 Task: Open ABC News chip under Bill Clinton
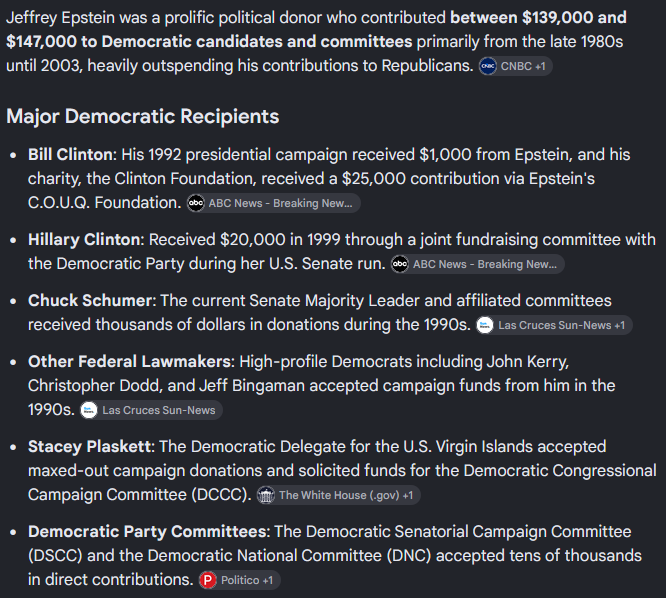pyautogui.click(x=274, y=203)
